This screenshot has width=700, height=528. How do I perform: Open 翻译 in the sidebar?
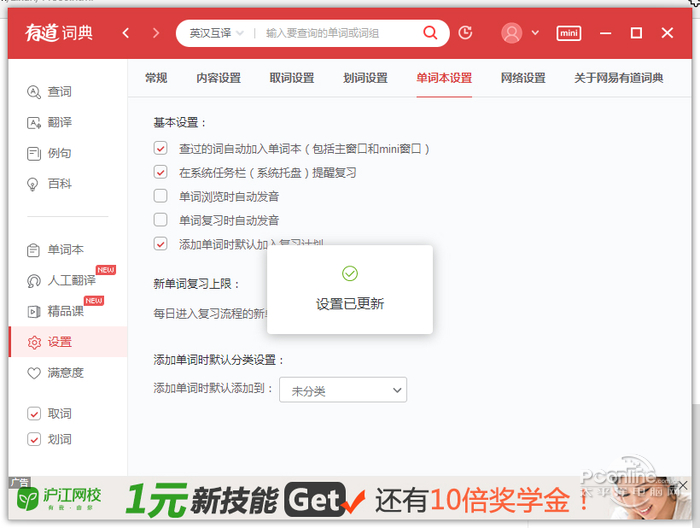coord(49,122)
